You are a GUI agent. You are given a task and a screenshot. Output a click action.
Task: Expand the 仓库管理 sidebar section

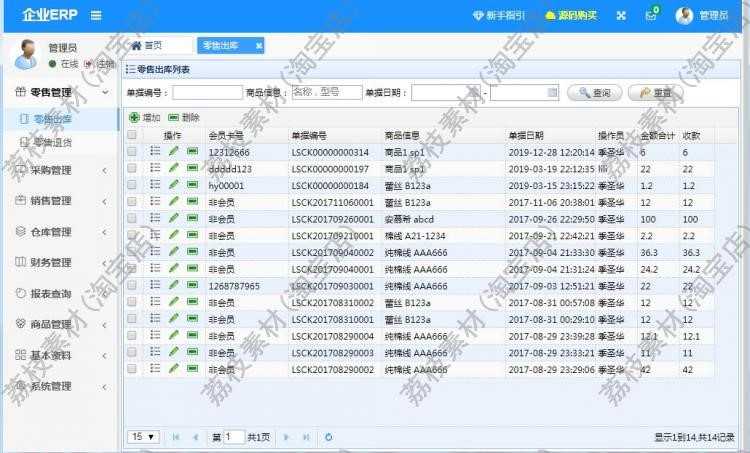[61, 232]
